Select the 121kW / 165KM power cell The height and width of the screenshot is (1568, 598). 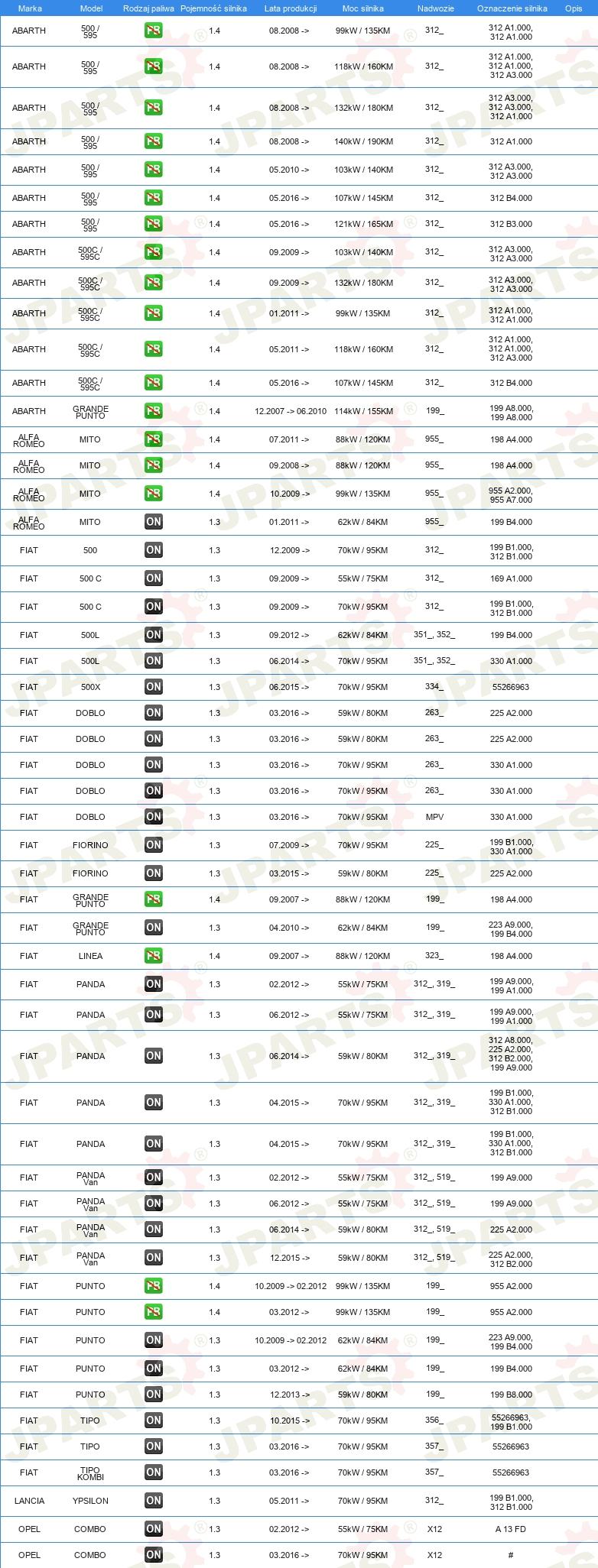[363, 224]
